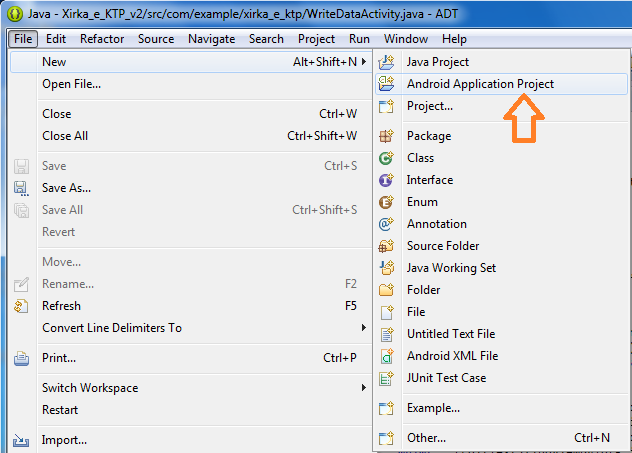
Task: Expand the New submenu arrow
Action: [x=364, y=62]
